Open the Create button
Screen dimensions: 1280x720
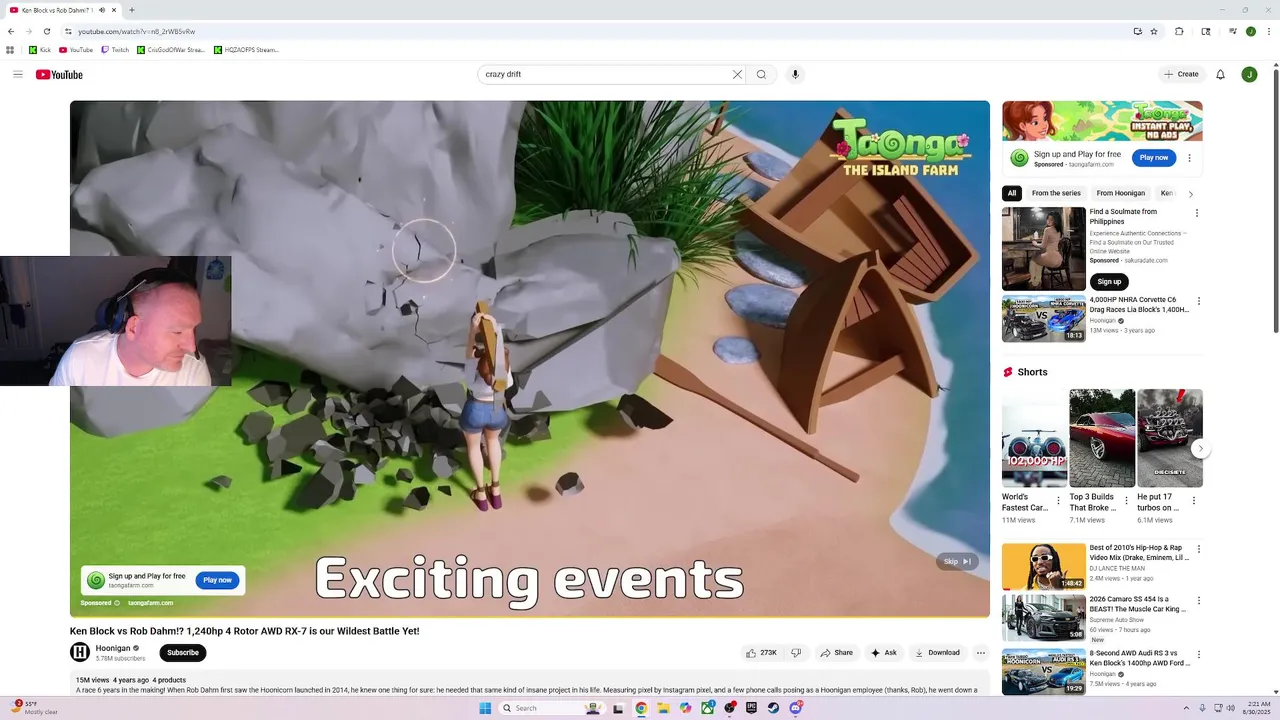(x=1181, y=74)
